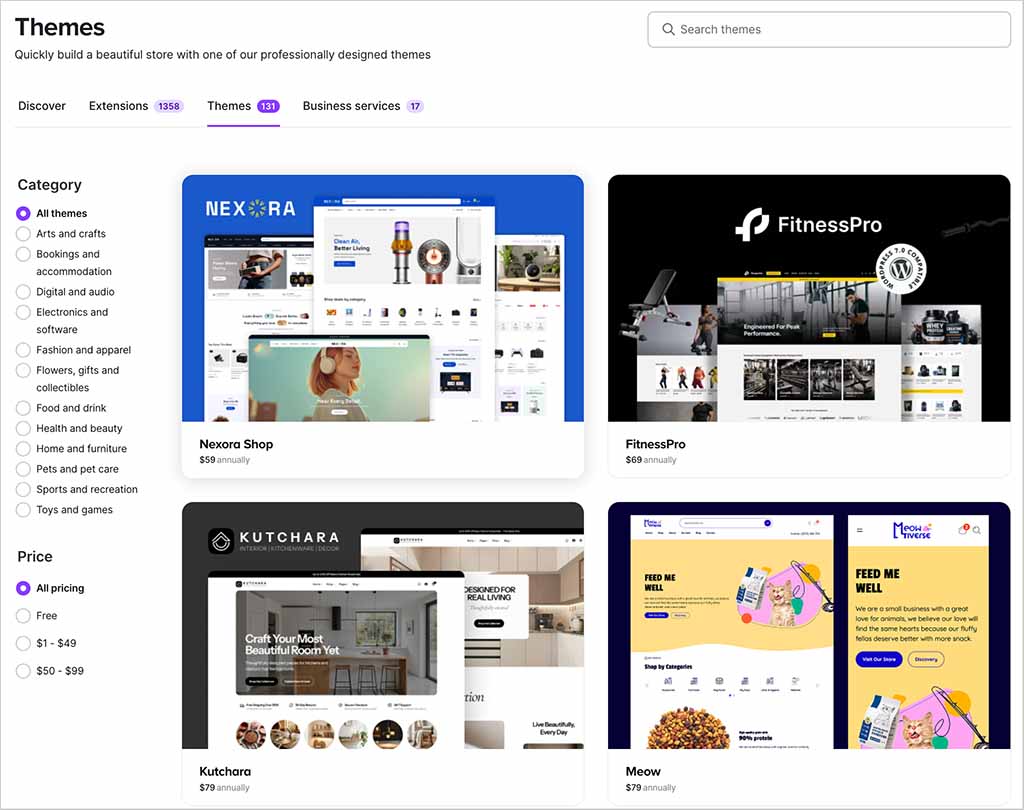Click the $59 annually price text

(x=225, y=460)
